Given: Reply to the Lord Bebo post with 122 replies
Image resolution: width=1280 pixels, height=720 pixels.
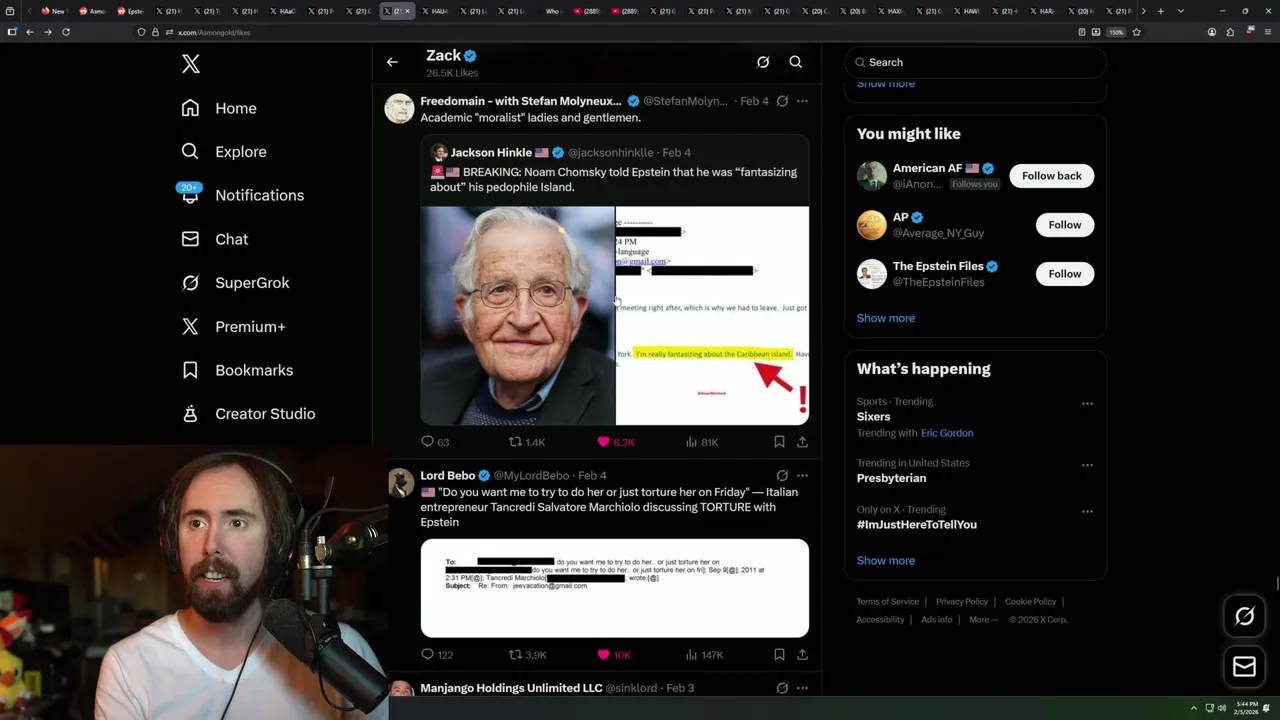Looking at the screenshot, I should click(x=437, y=655).
